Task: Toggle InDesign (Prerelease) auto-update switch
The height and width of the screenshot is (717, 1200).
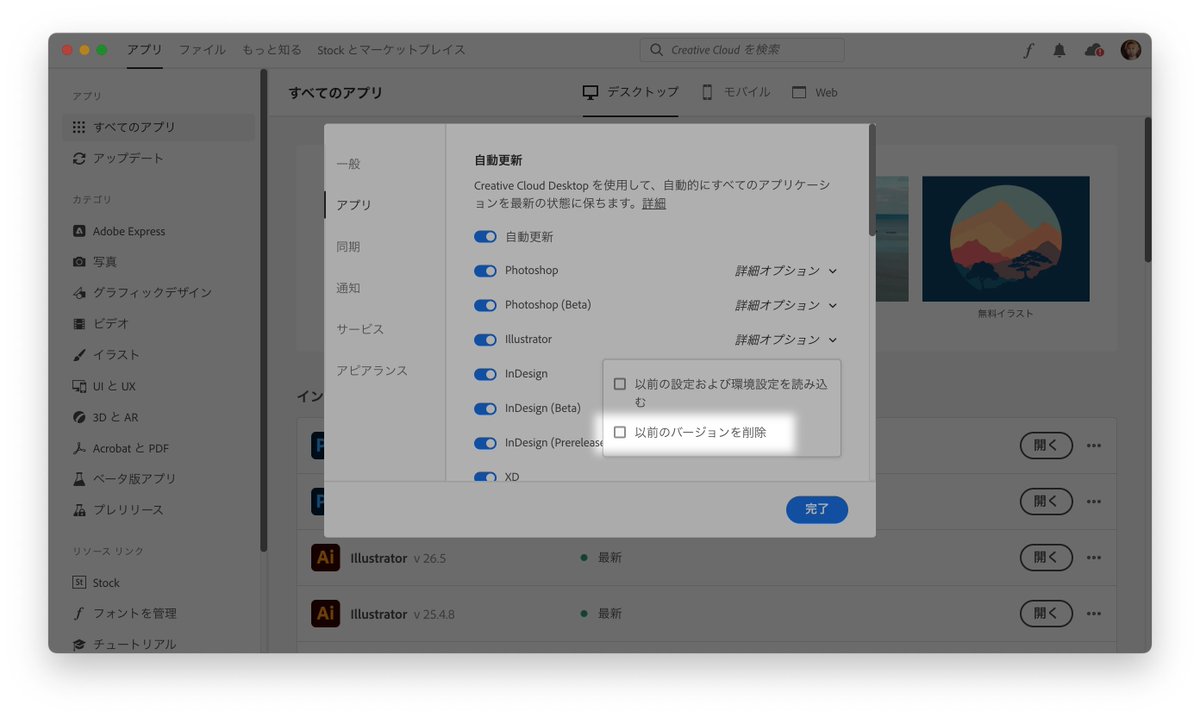Action: 485,443
